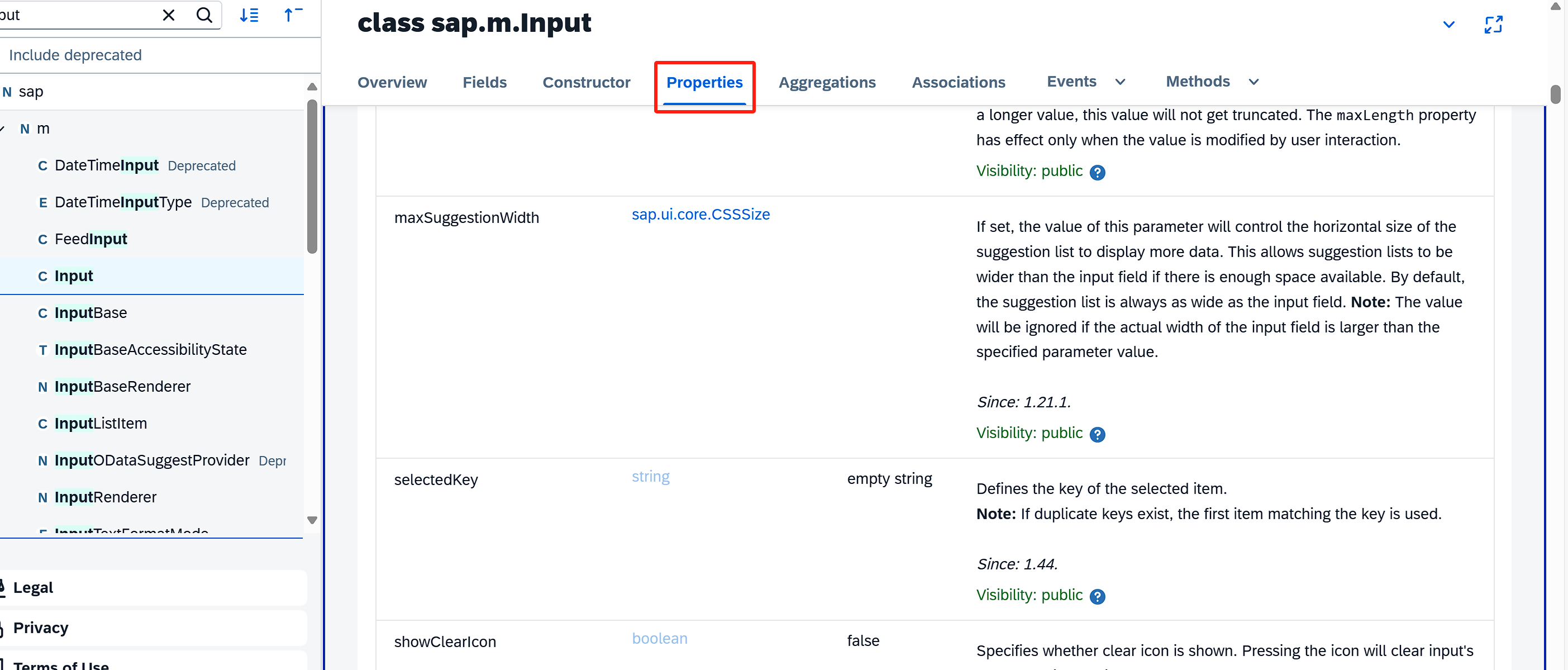This screenshot has height=670, width=1568.
Task: Click the header collapse chevron icon
Action: point(1448,25)
